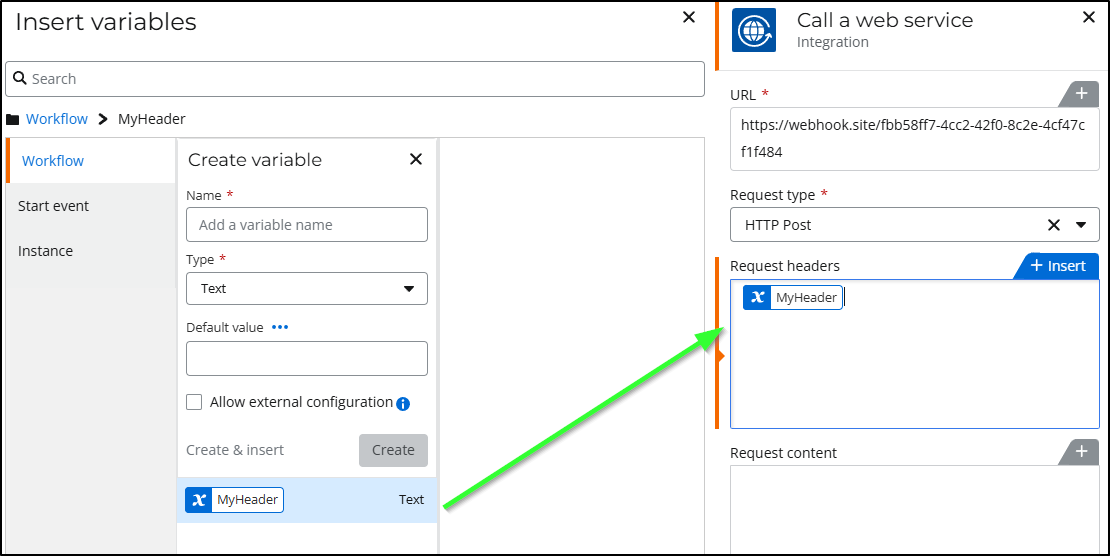Clear the HTTP Post request type selection

coord(1053,225)
